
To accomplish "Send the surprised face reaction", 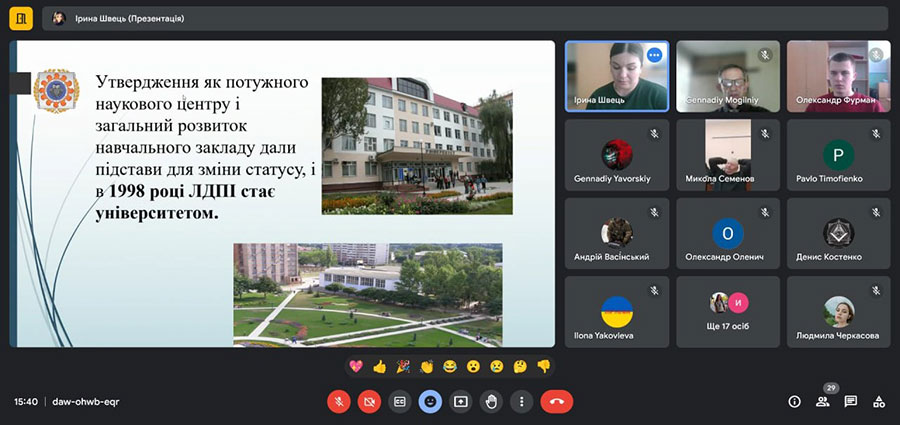I will (x=473, y=366).
